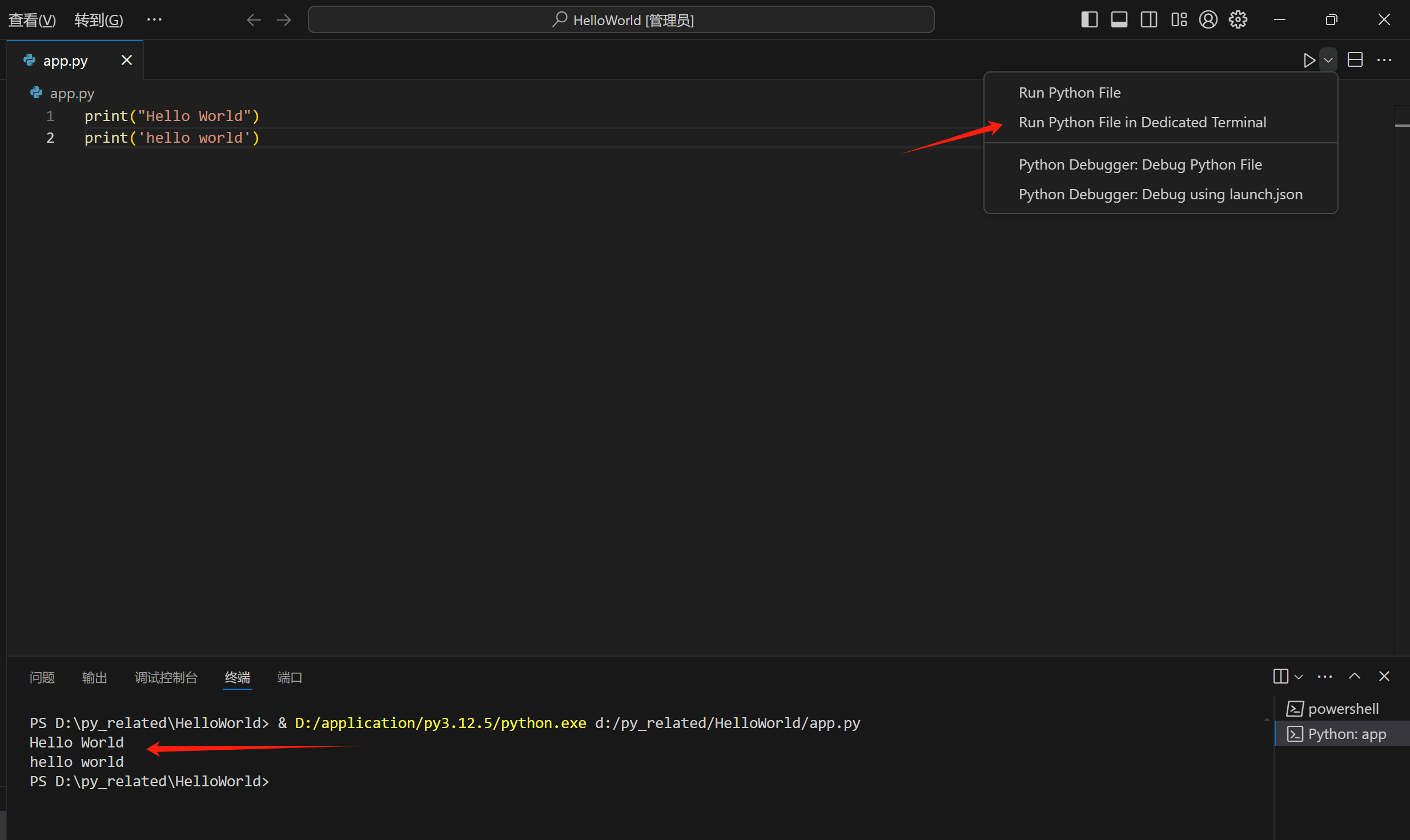Select Run Python File in Dedicated Terminal
This screenshot has width=1410, height=840.
pyautogui.click(x=1142, y=122)
